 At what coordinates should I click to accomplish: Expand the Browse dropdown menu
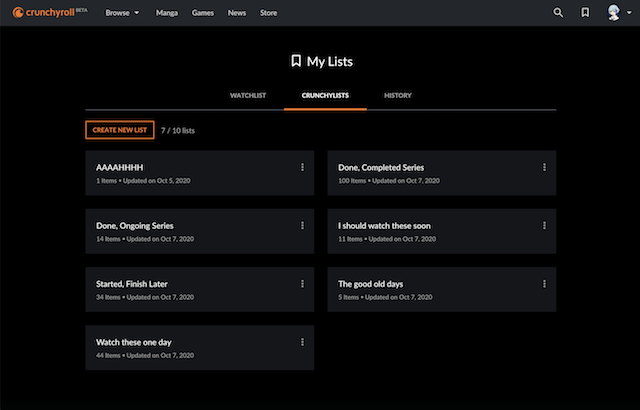(122, 13)
